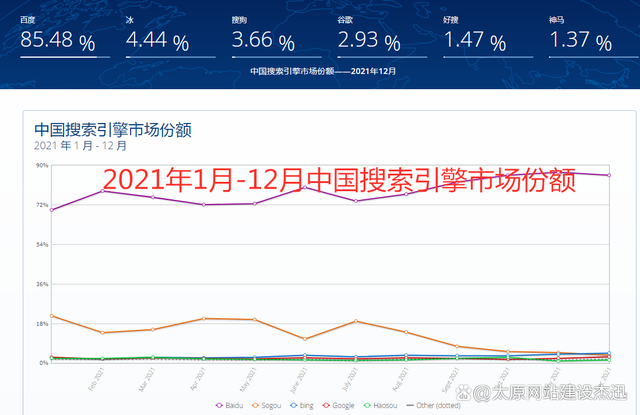This screenshot has width=640, height=415.
Task: Select the bing data point for December
Action: [x=609, y=353]
